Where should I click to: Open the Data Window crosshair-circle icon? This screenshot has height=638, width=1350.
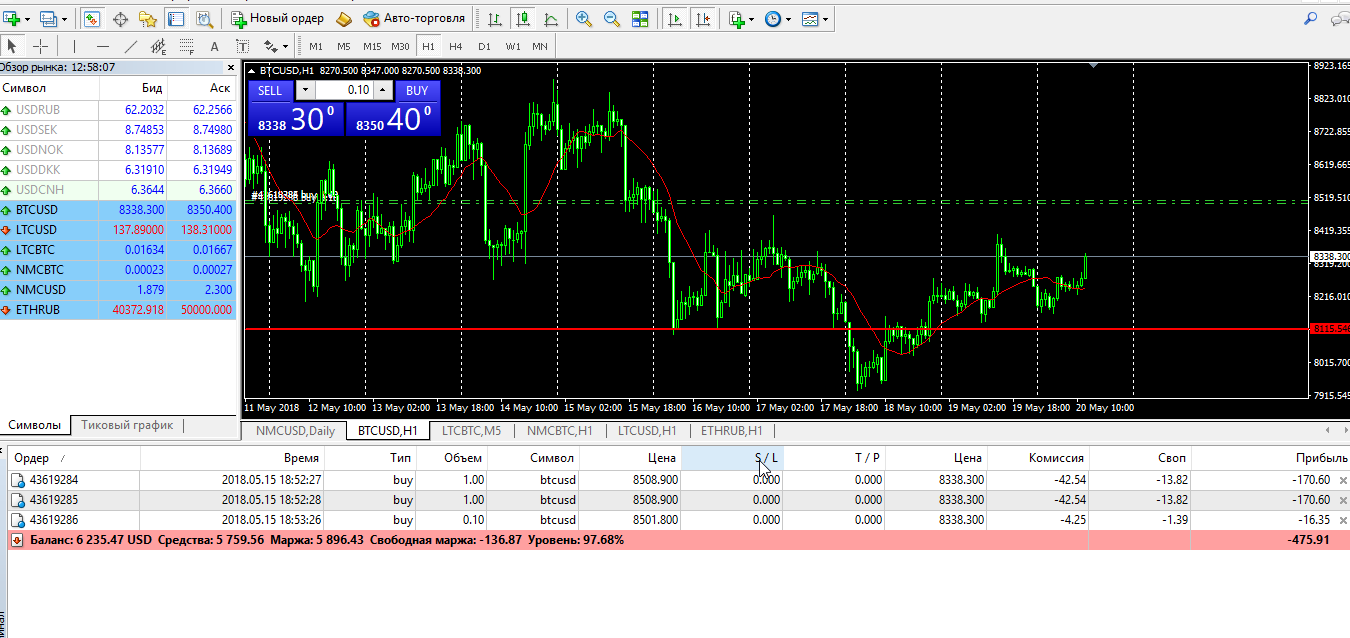120,19
